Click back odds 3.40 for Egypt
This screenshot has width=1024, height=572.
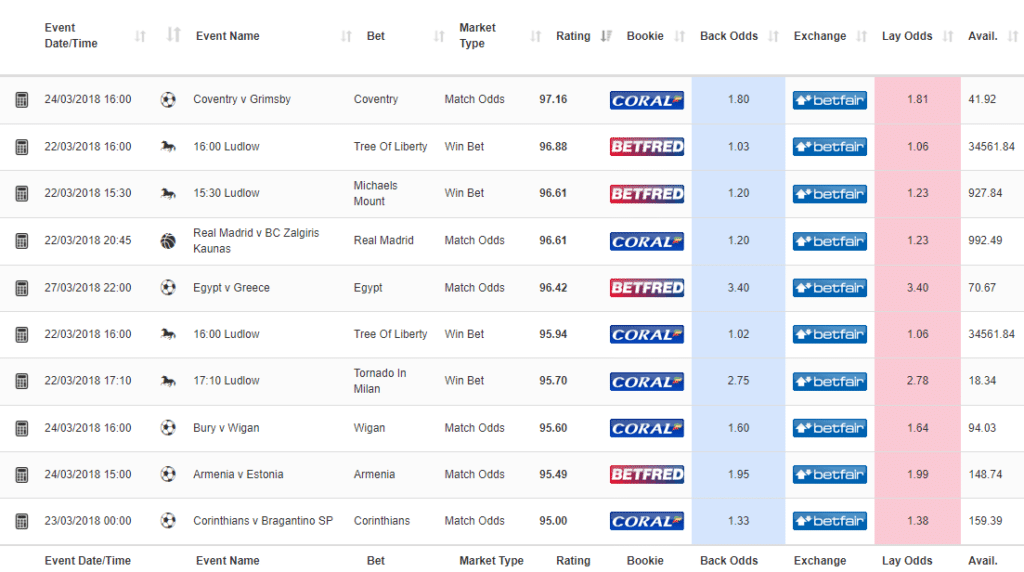(x=738, y=287)
